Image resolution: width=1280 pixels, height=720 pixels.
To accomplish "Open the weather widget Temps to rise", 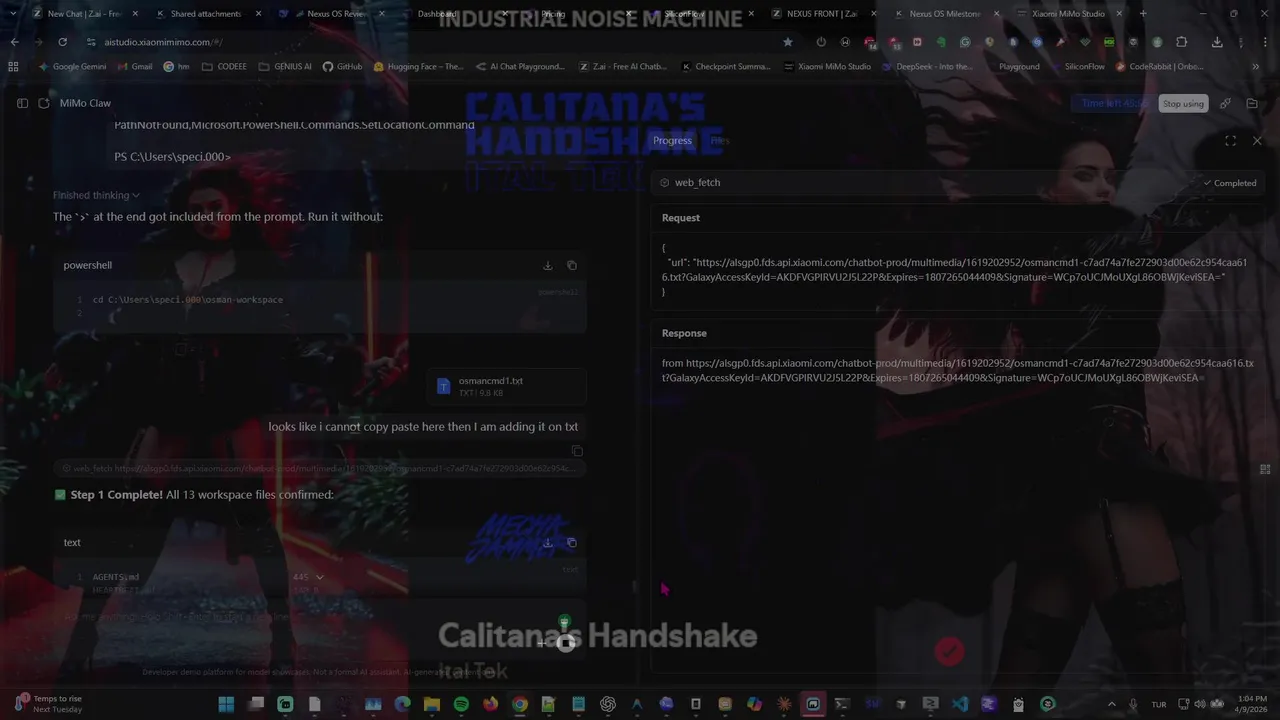I will (x=50, y=704).
